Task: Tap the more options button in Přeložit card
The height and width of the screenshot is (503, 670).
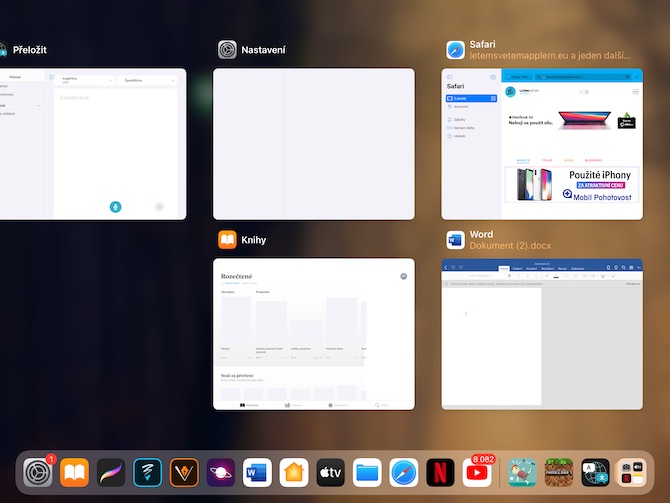Action: [159, 207]
